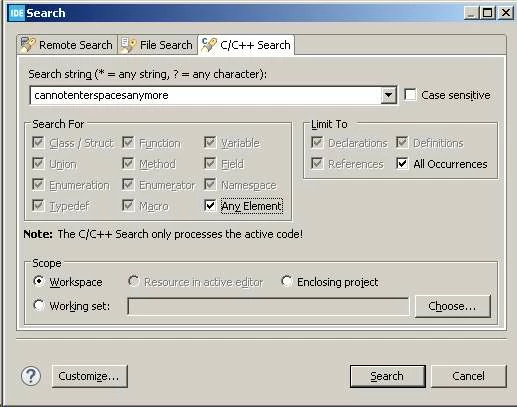Open the search string history dropdown
Image resolution: width=517 pixels, height=407 pixels.
388,95
